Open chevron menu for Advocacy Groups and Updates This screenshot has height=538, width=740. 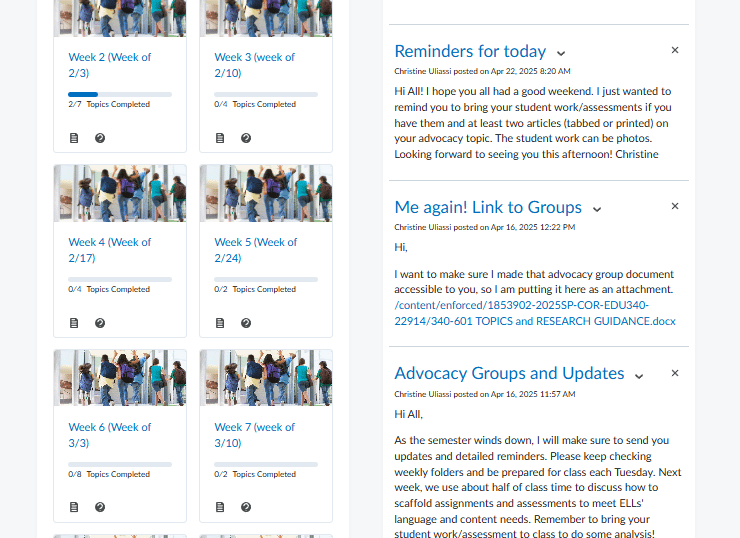point(639,376)
